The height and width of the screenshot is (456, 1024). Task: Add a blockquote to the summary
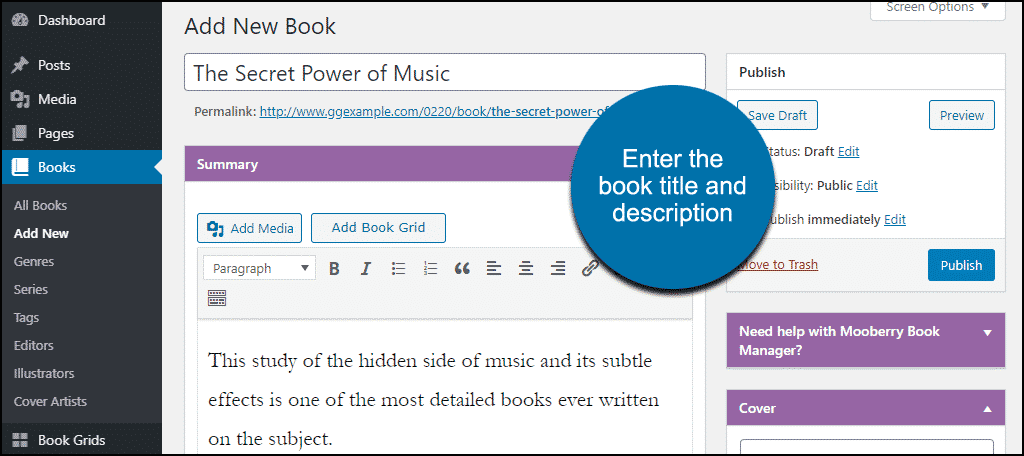(462, 268)
